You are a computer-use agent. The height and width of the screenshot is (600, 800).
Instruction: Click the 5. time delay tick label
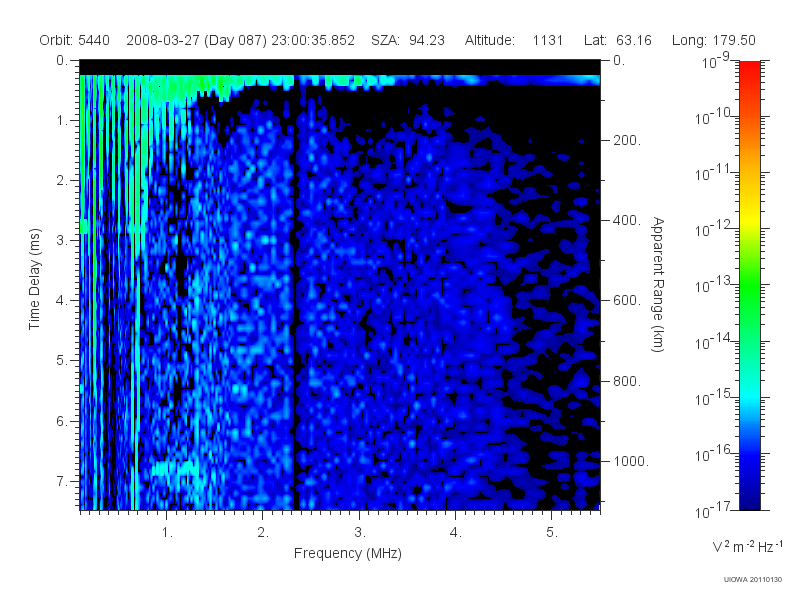tap(62, 361)
